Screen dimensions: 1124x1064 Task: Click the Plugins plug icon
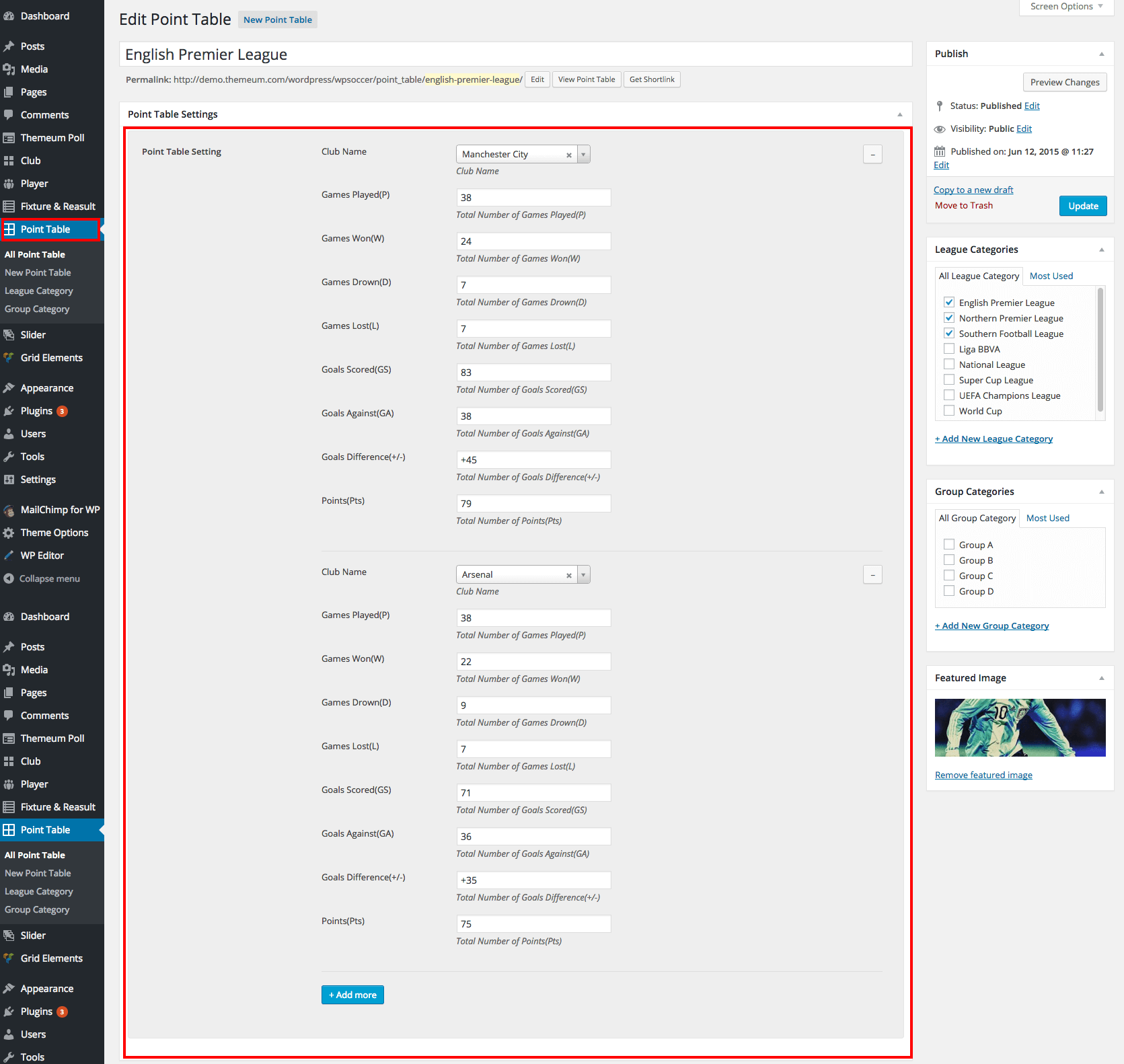9,411
